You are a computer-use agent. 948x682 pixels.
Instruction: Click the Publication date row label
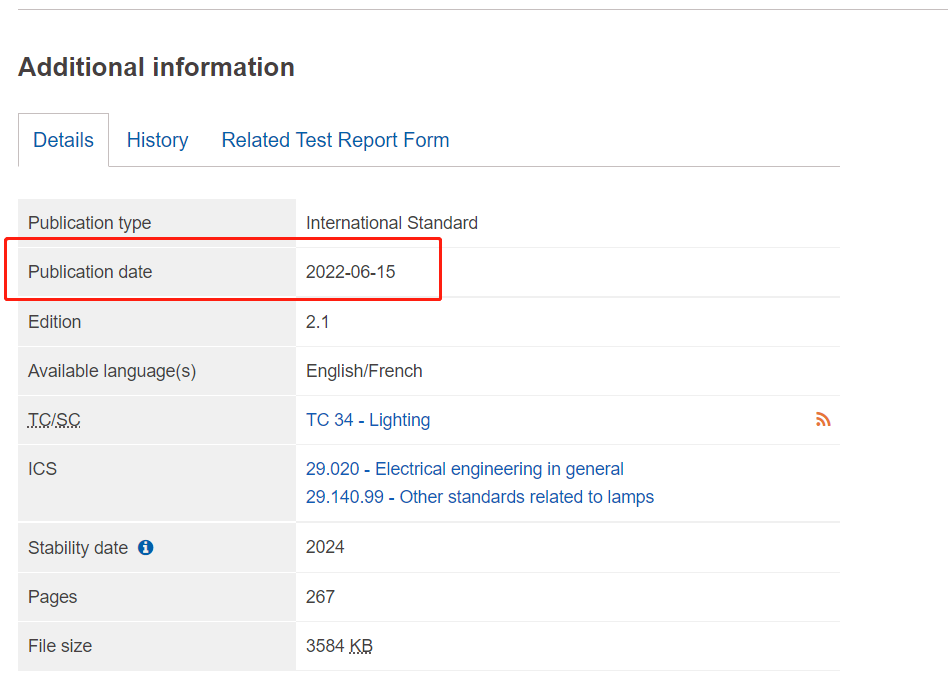coord(90,272)
